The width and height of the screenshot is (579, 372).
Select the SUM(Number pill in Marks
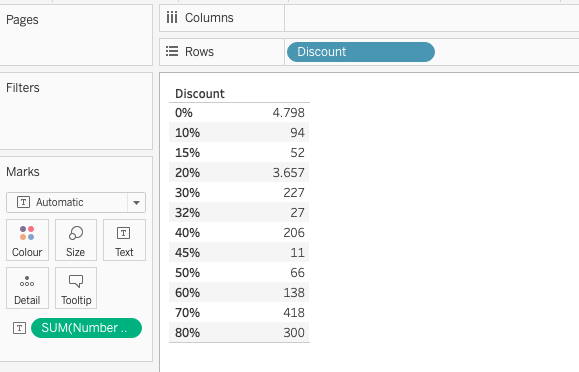point(86,328)
